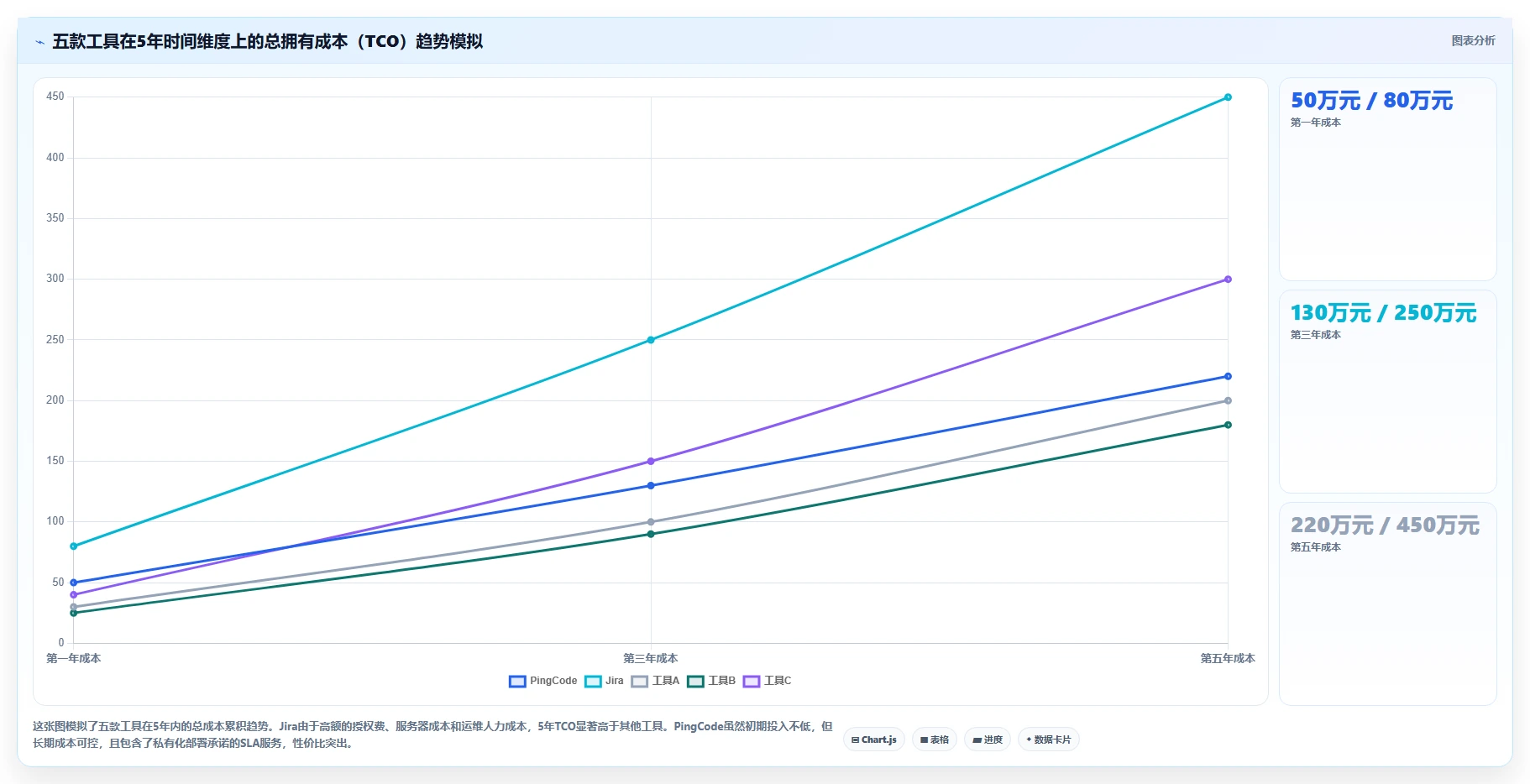Click the PingCode third-year point at 130
Screen dimensions: 1530x784
click(x=651, y=486)
